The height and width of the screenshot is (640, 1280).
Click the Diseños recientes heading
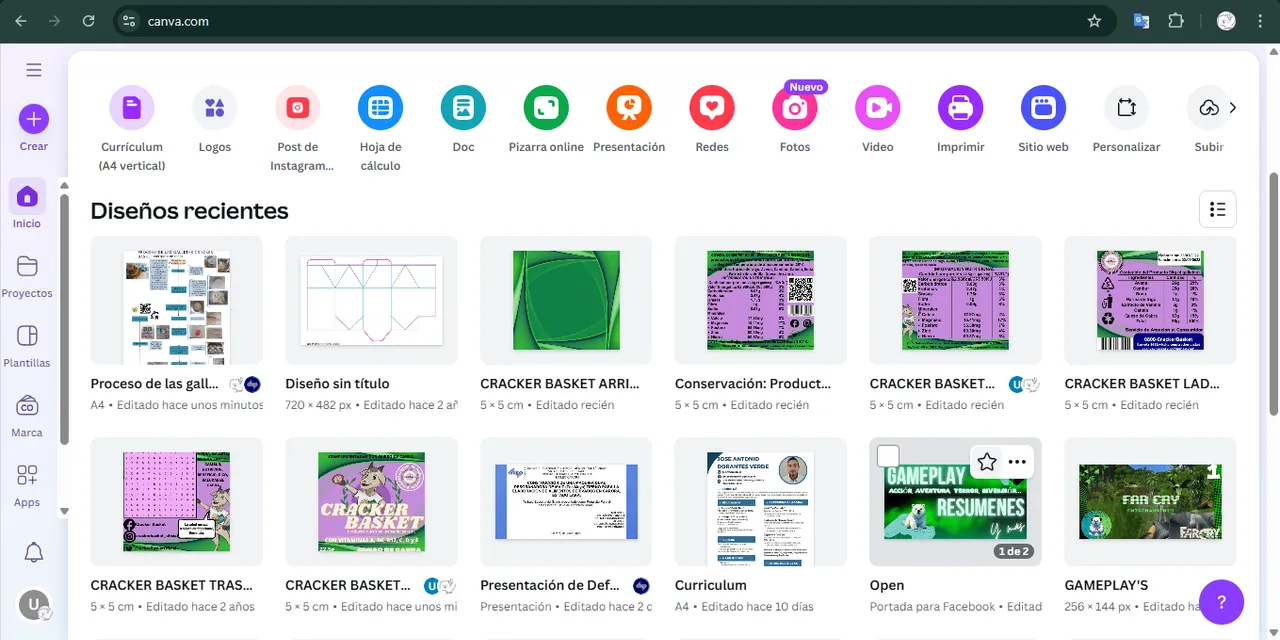pos(189,211)
